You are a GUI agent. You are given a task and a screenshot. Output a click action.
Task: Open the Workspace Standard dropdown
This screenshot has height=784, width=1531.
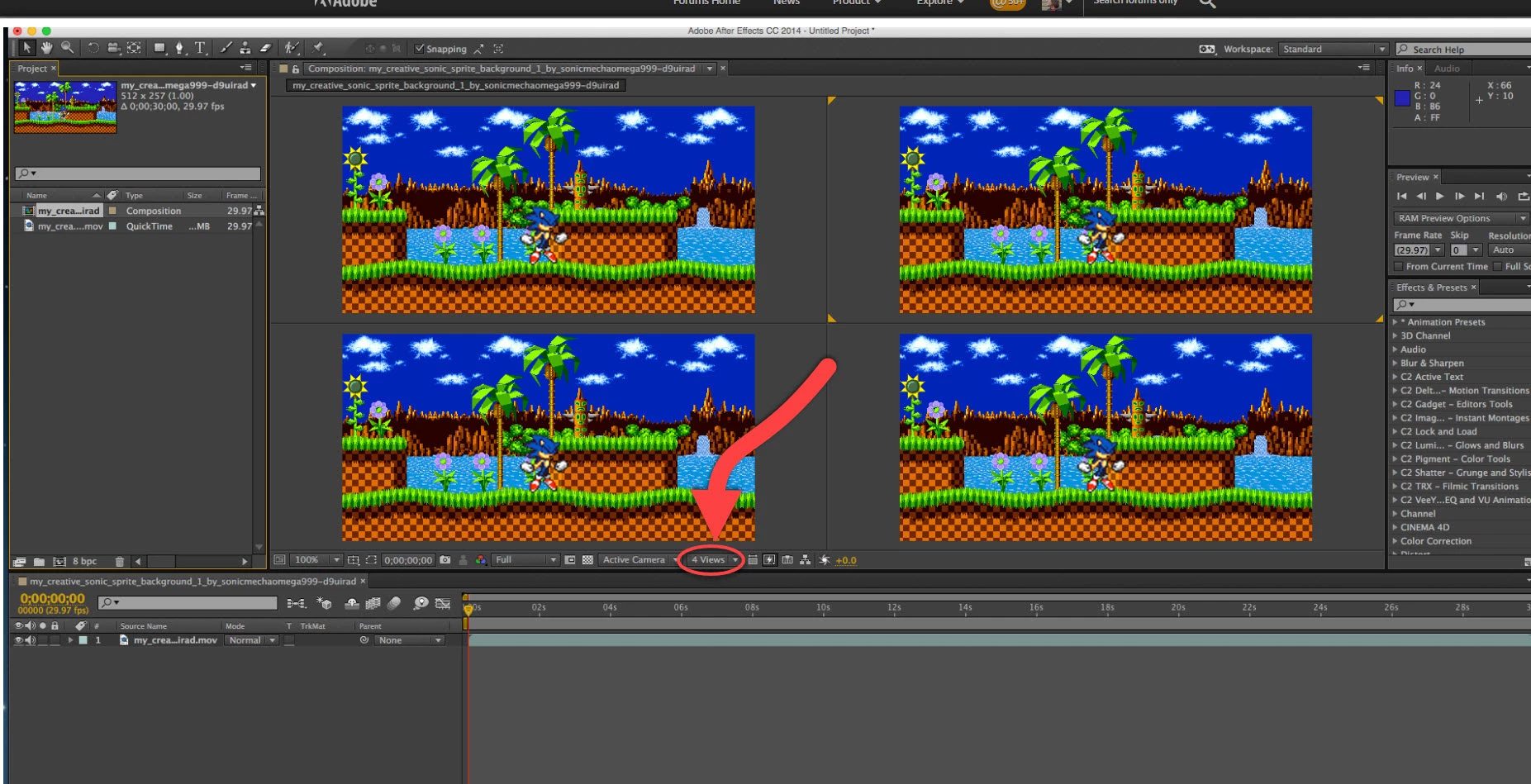tap(1333, 49)
